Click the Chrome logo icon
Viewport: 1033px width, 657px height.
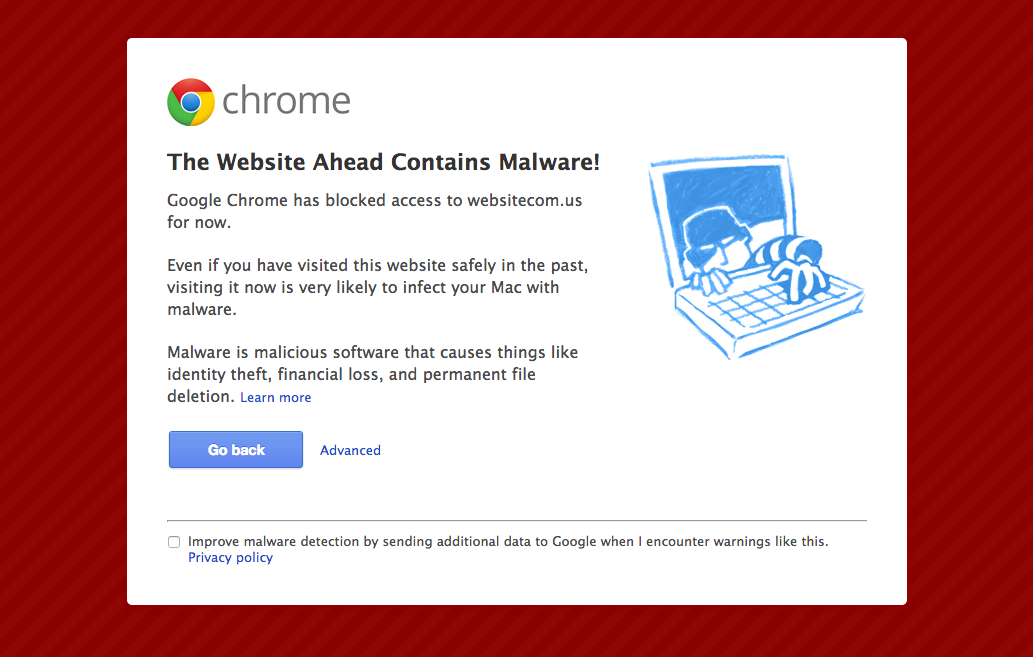tap(191, 102)
